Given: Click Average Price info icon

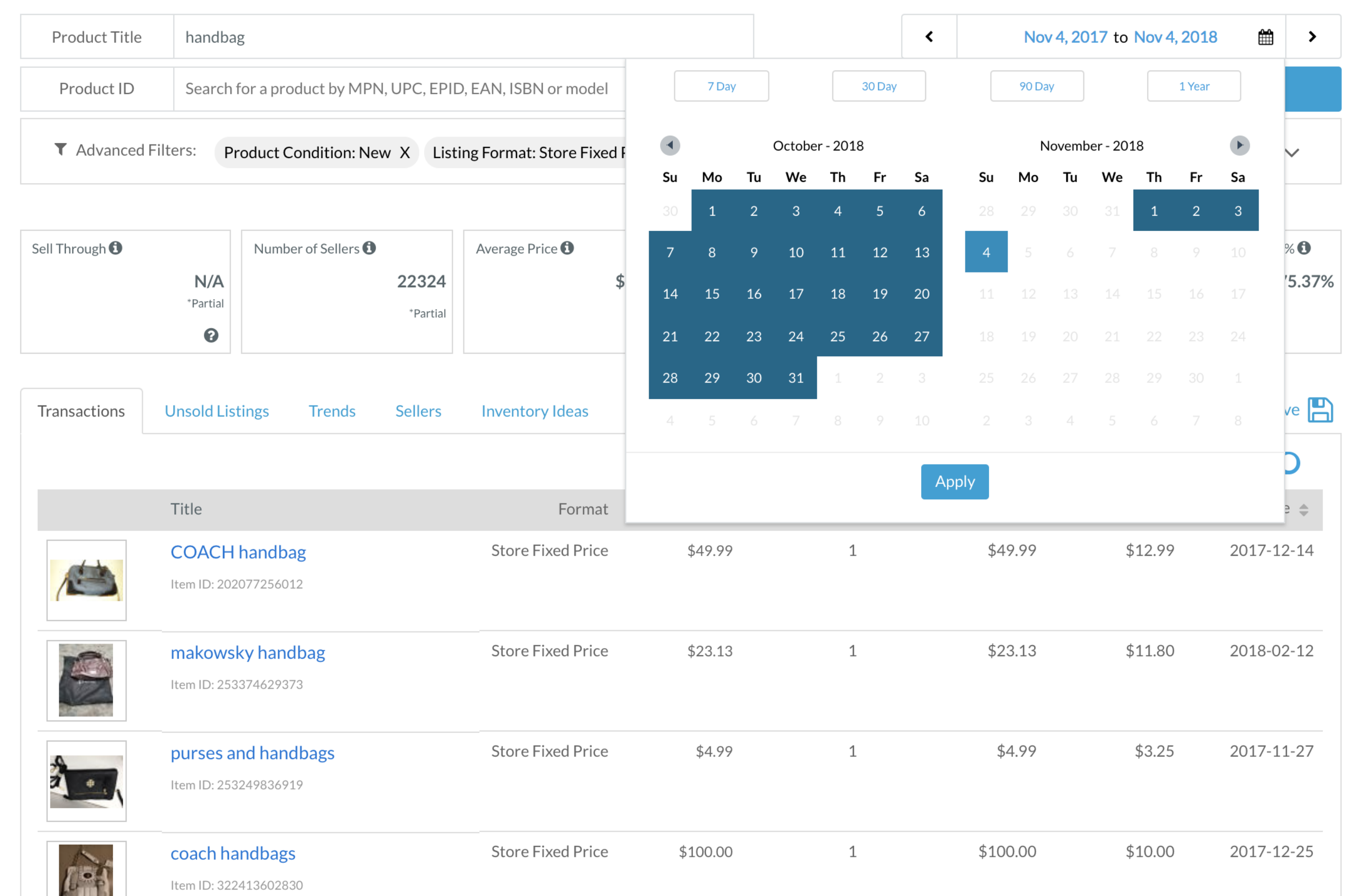Looking at the screenshot, I should [567, 248].
